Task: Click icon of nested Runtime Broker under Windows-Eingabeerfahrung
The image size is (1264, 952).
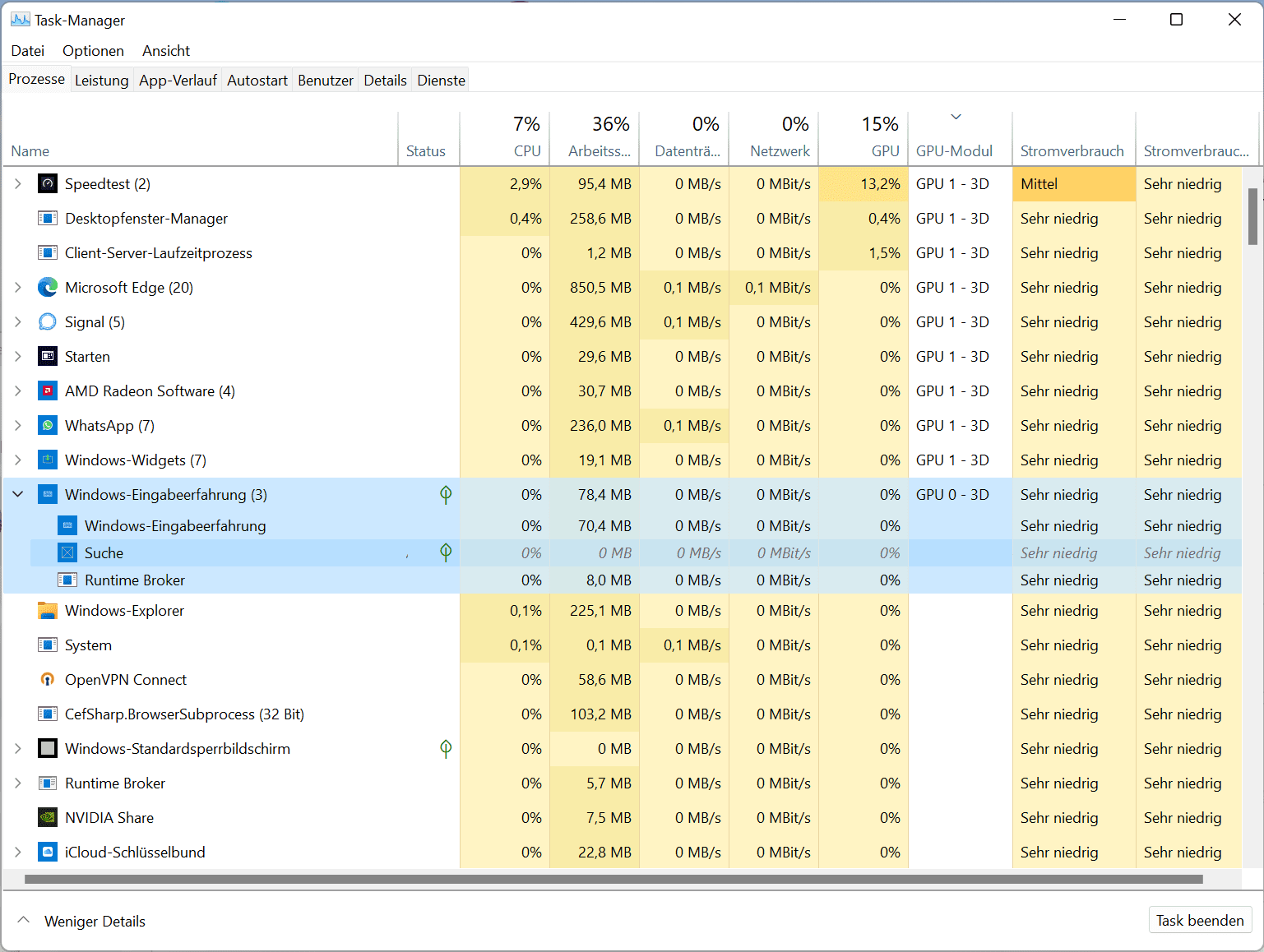Action: 67,580
